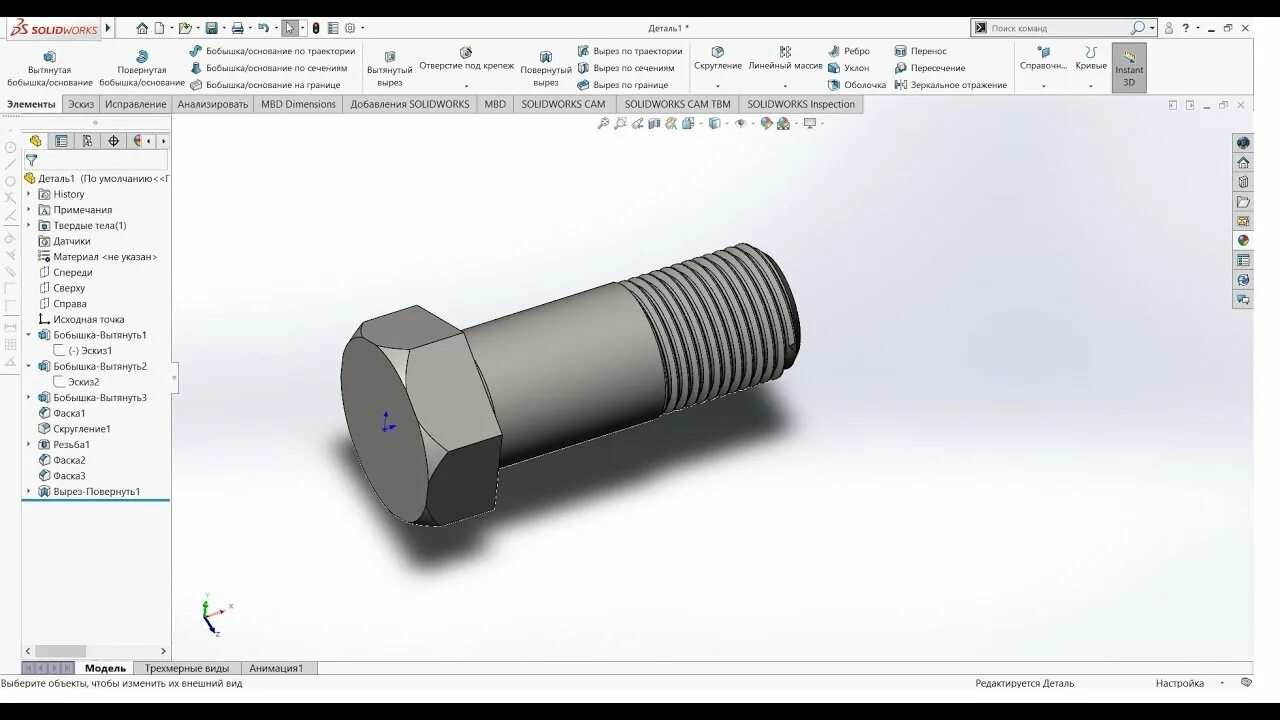Select the cursor selection tool
The width and height of the screenshot is (1280, 720).
click(290, 28)
